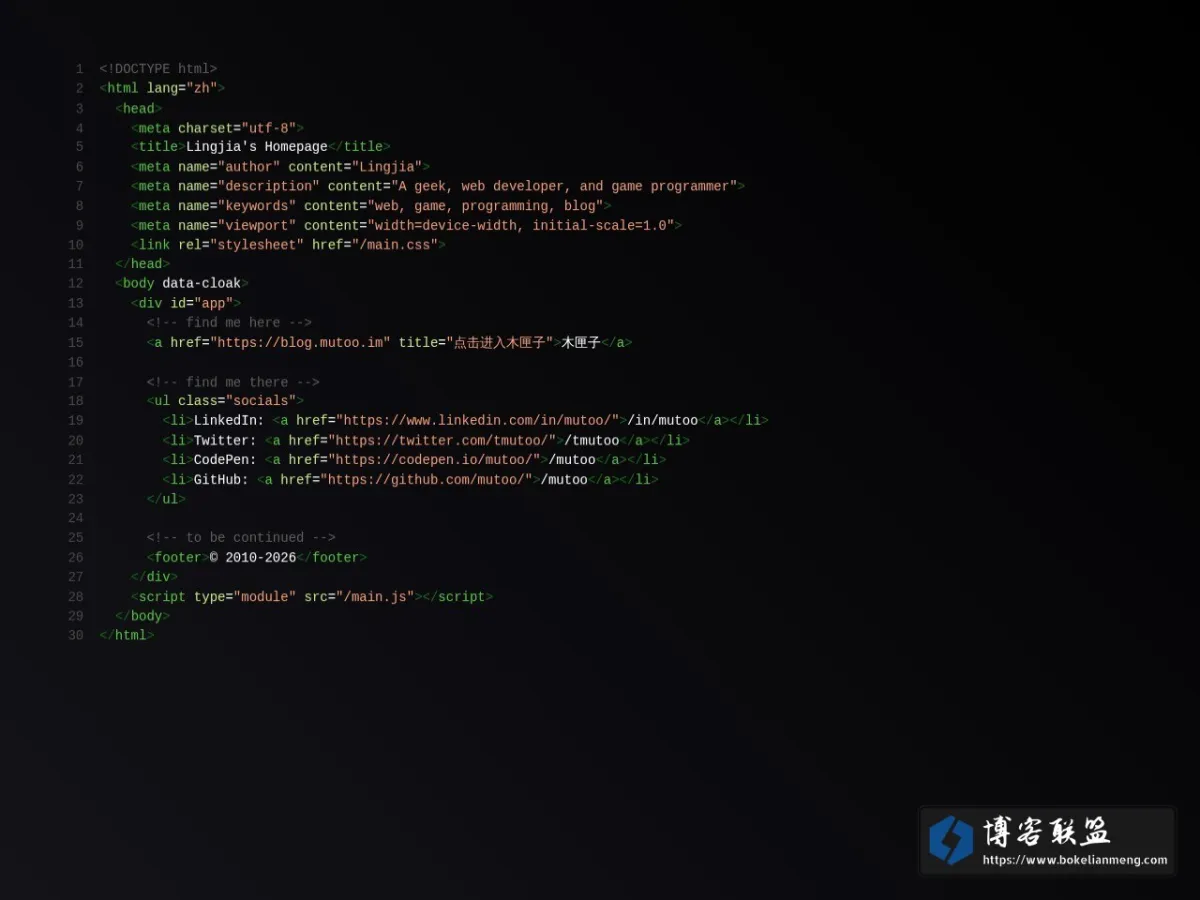The image size is (1200, 900).
Task: Click the "CodePen:" list item label
Action: click(225, 460)
